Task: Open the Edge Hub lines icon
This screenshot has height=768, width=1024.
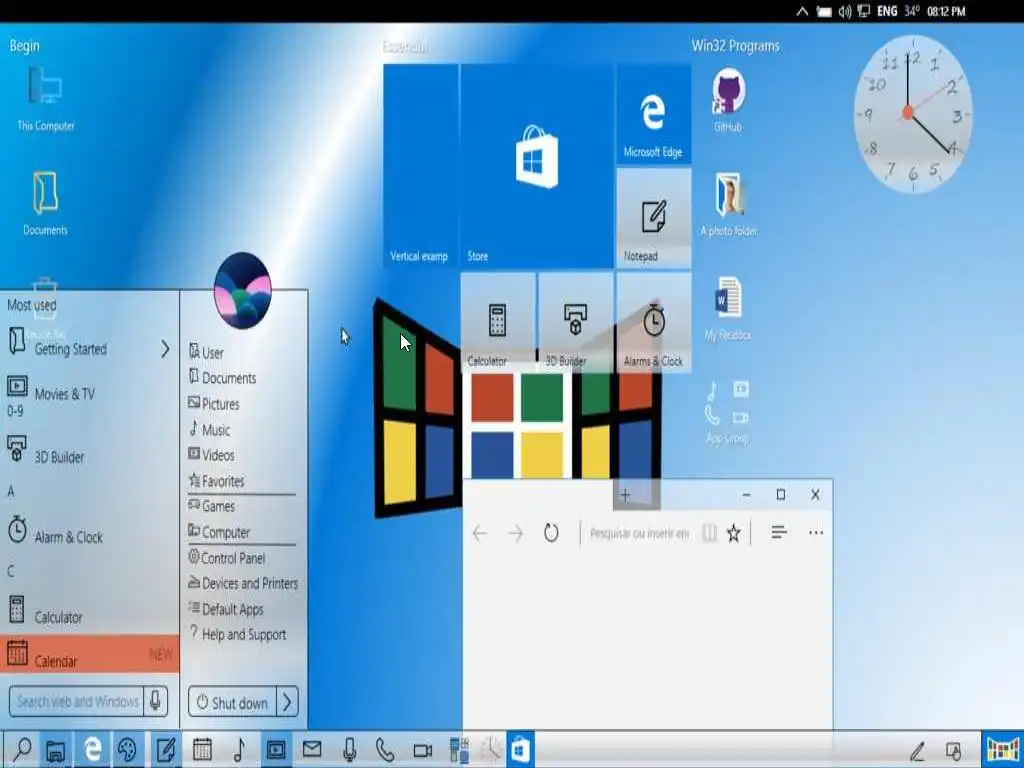Action: (778, 532)
